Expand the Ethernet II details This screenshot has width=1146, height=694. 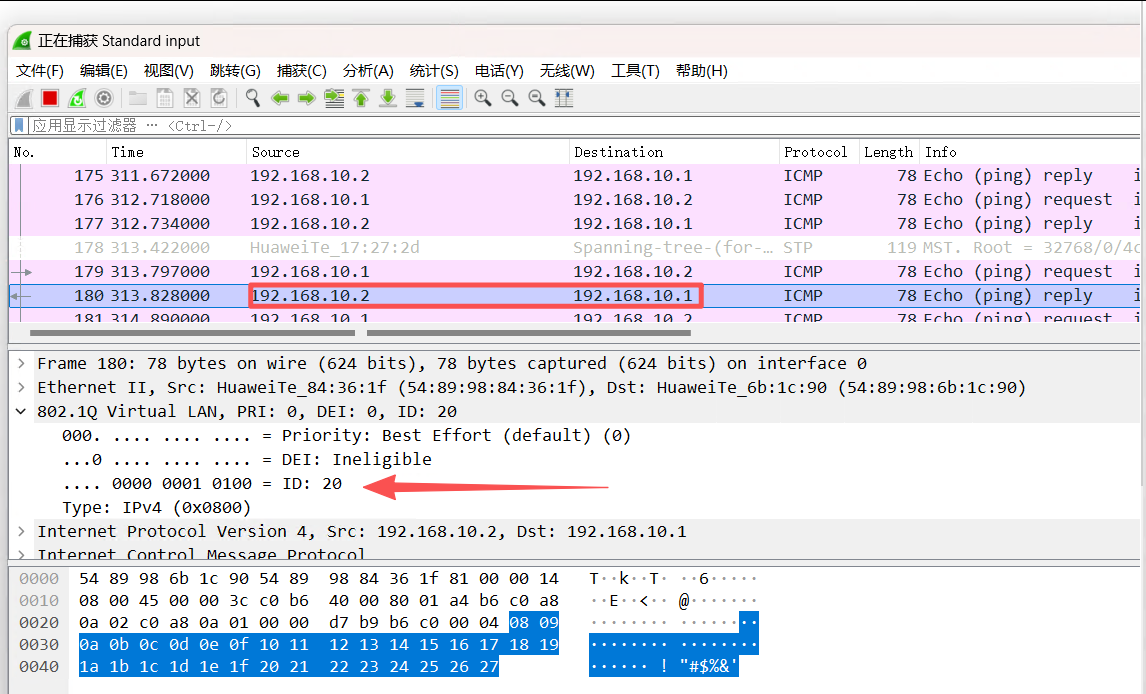[22, 387]
